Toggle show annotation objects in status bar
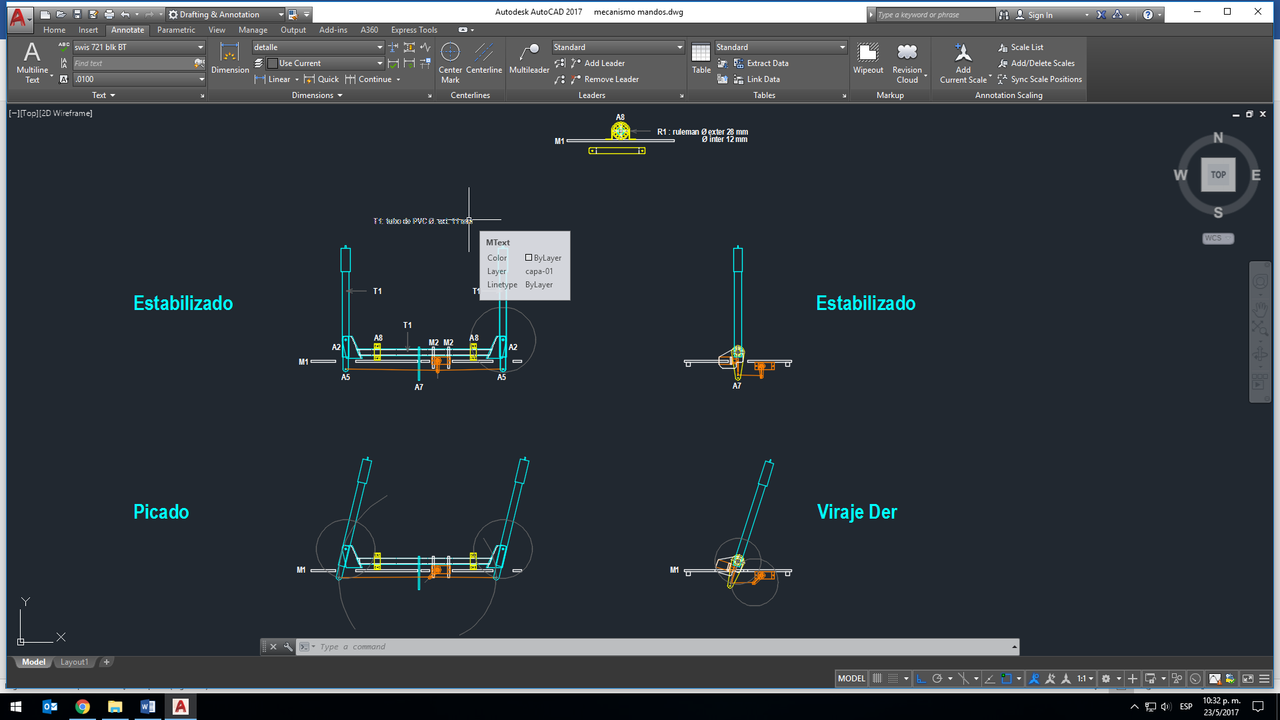This screenshot has width=1280, height=720. click(1034, 678)
